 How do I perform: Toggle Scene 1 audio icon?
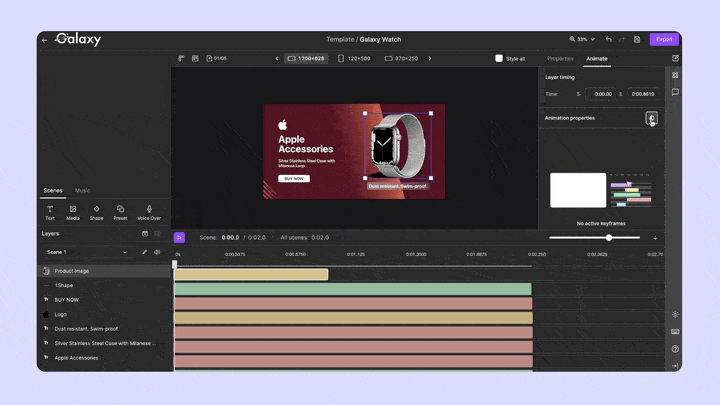point(157,252)
